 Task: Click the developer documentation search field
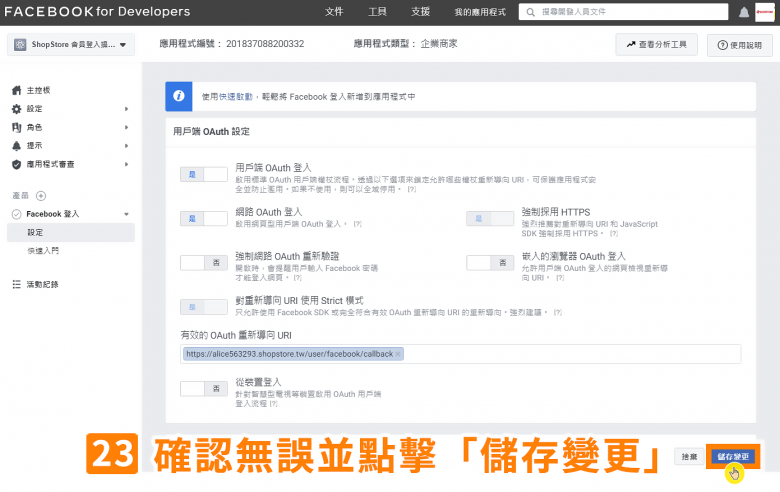tap(623, 12)
